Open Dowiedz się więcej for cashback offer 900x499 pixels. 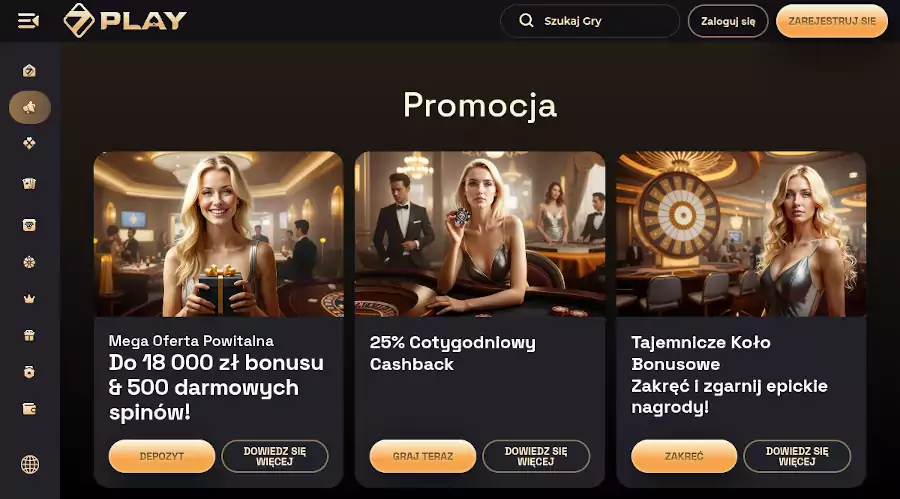(x=536, y=457)
